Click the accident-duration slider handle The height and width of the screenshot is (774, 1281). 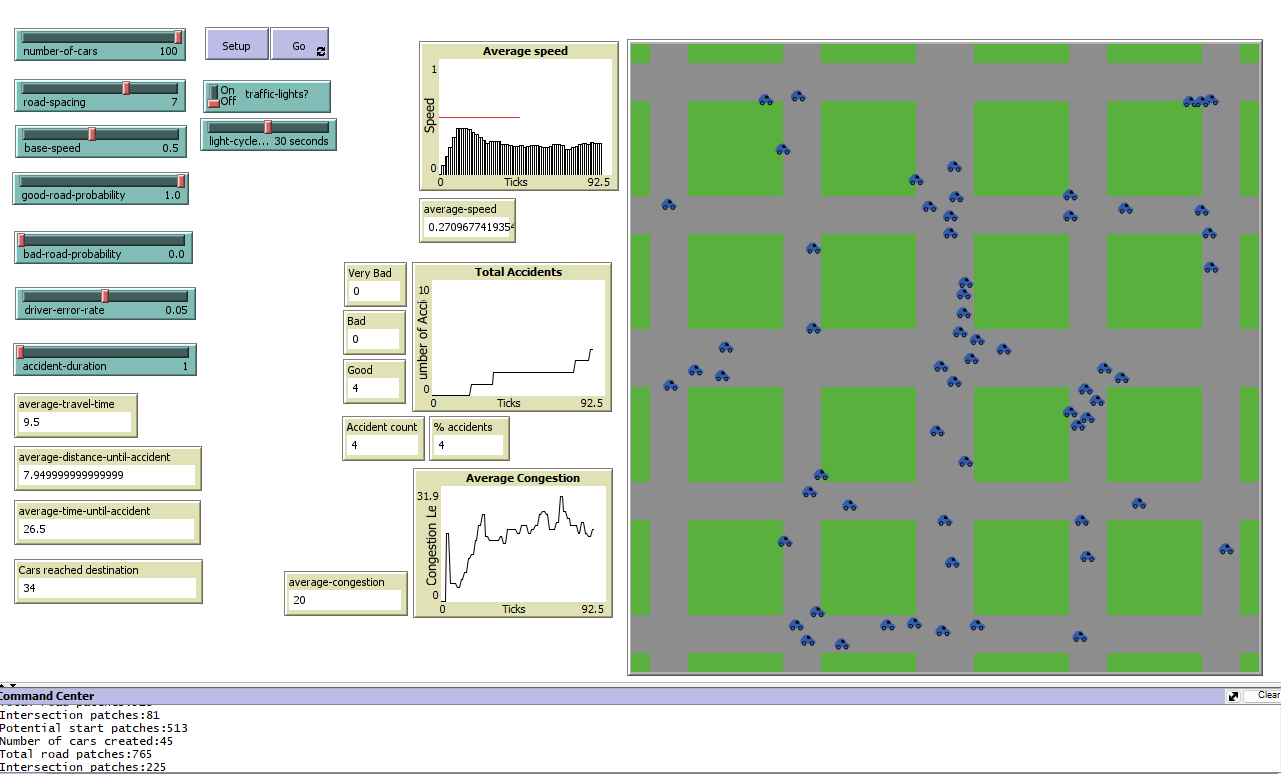[20, 352]
